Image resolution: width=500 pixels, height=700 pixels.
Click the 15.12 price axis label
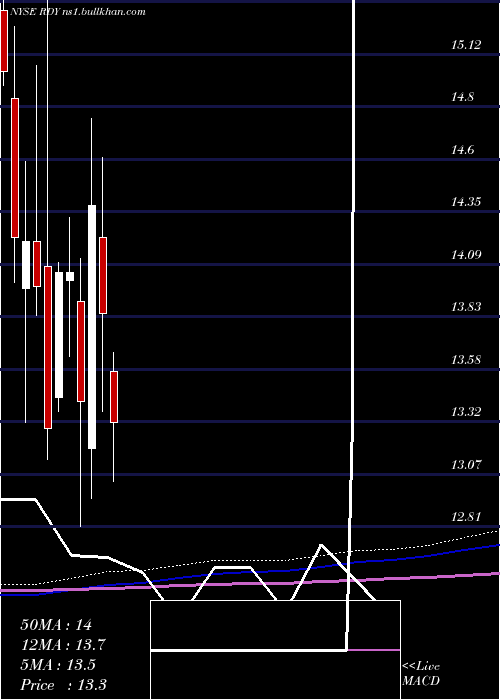pos(466,45)
